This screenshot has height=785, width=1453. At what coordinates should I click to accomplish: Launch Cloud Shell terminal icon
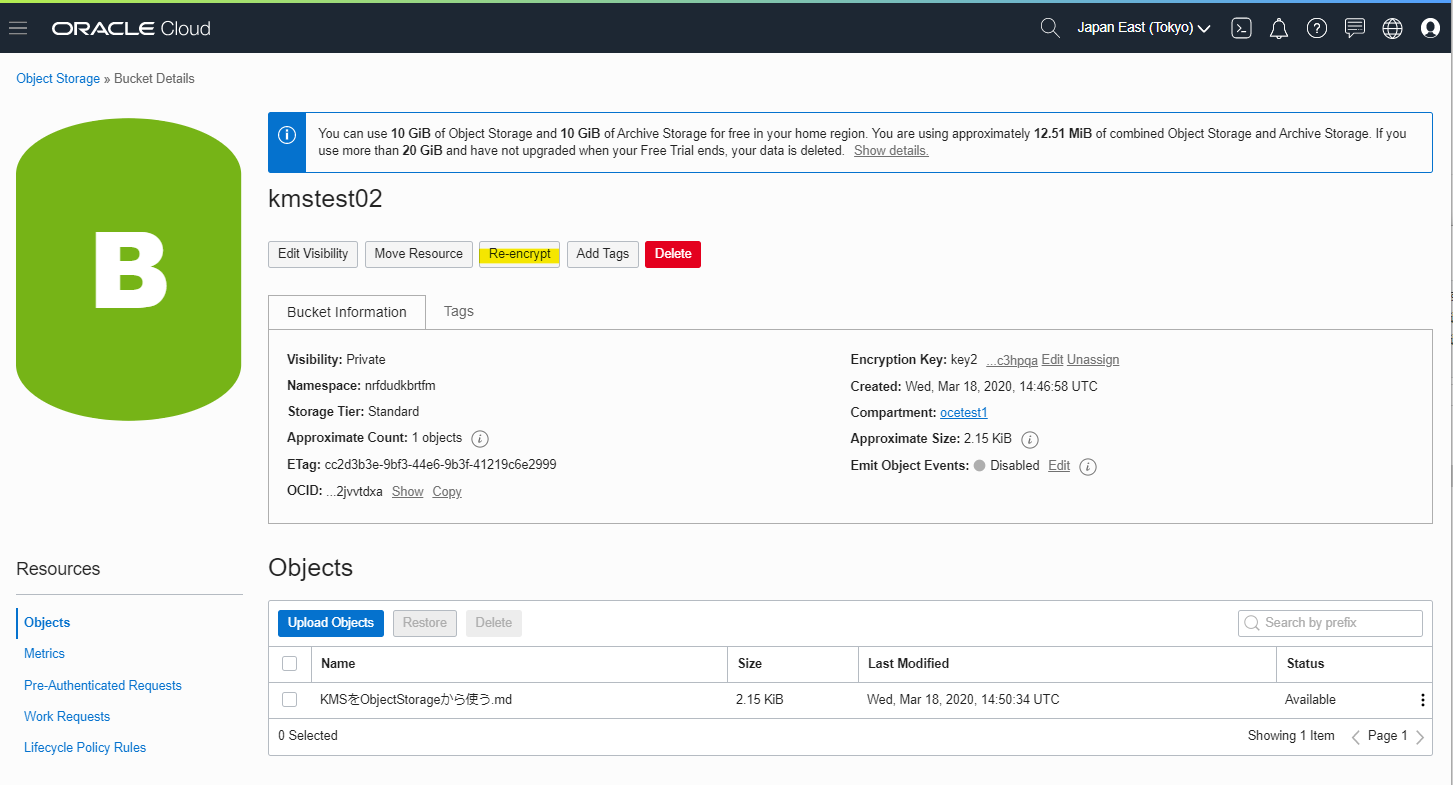(x=1241, y=28)
